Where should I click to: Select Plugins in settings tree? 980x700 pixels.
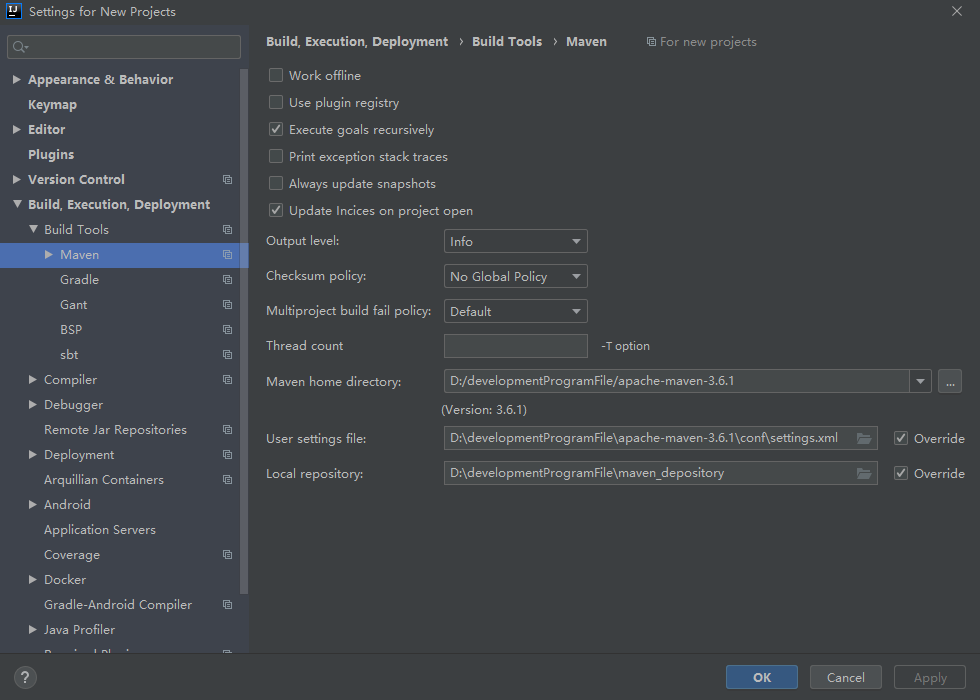[51, 154]
